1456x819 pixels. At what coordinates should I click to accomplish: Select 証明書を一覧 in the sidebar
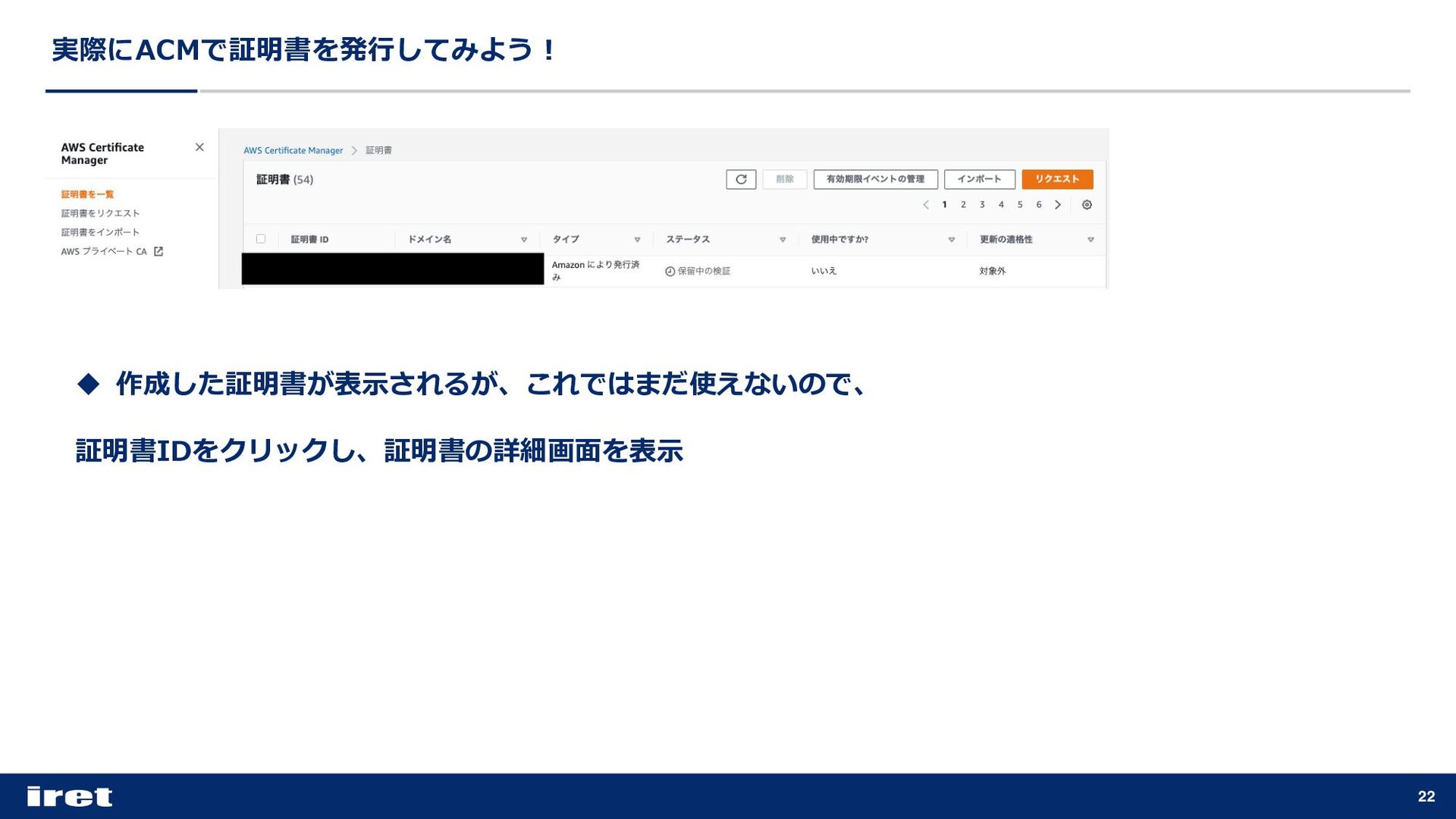(87, 195)
